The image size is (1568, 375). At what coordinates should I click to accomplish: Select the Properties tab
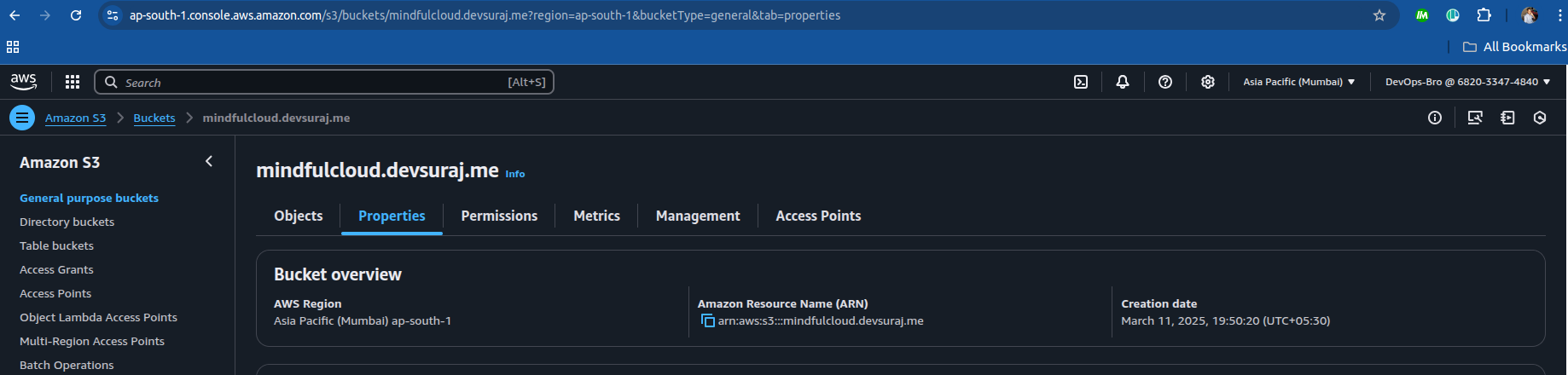click(x=392, y=216)
